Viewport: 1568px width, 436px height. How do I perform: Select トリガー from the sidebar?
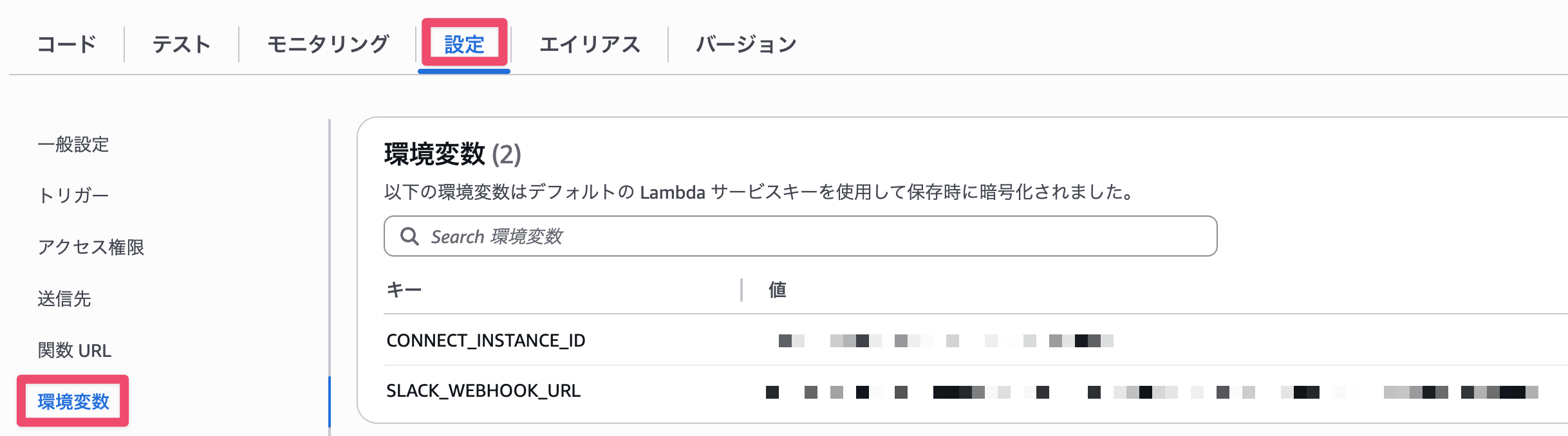point(73,195)
